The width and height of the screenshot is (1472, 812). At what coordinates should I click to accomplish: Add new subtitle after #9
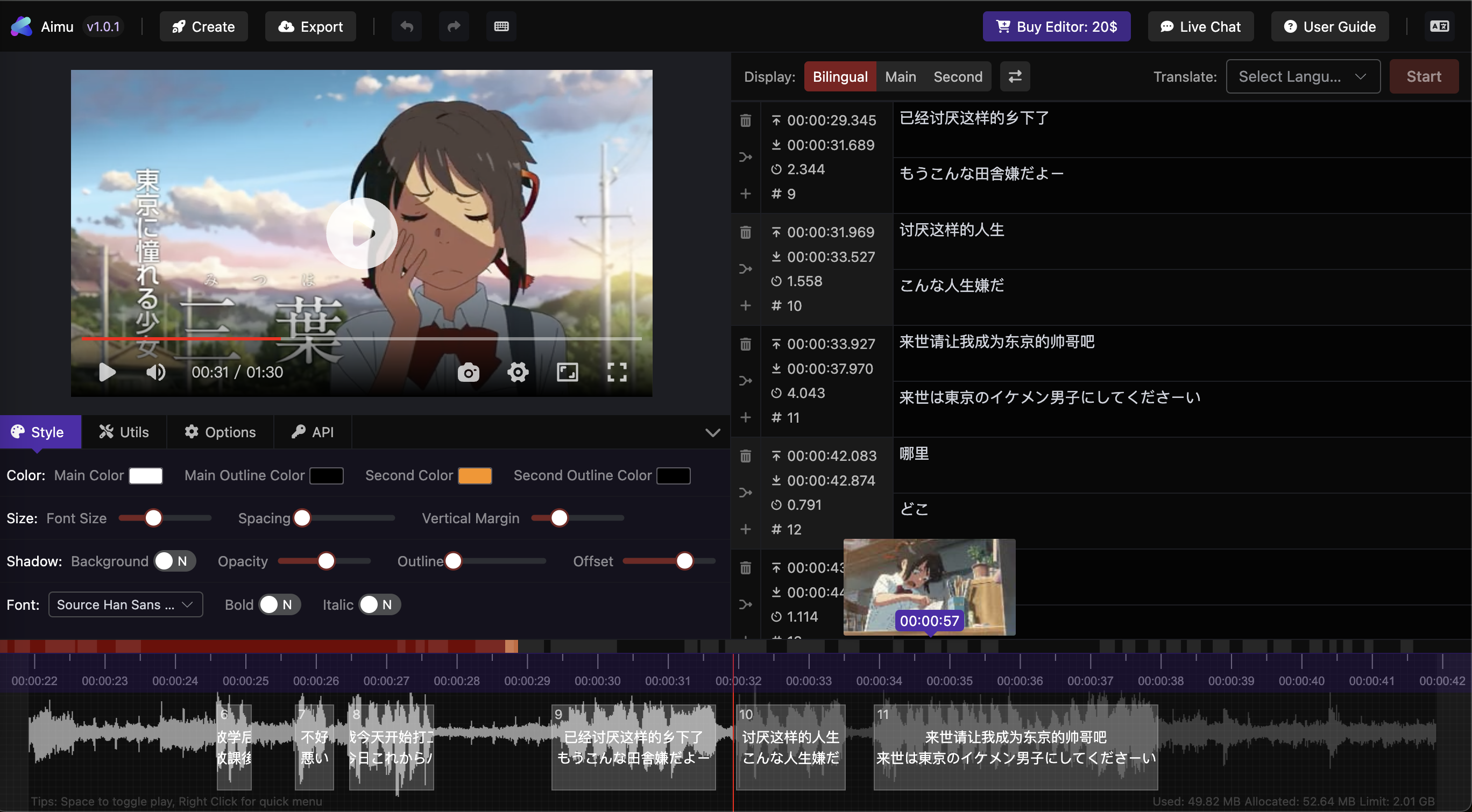746,194
